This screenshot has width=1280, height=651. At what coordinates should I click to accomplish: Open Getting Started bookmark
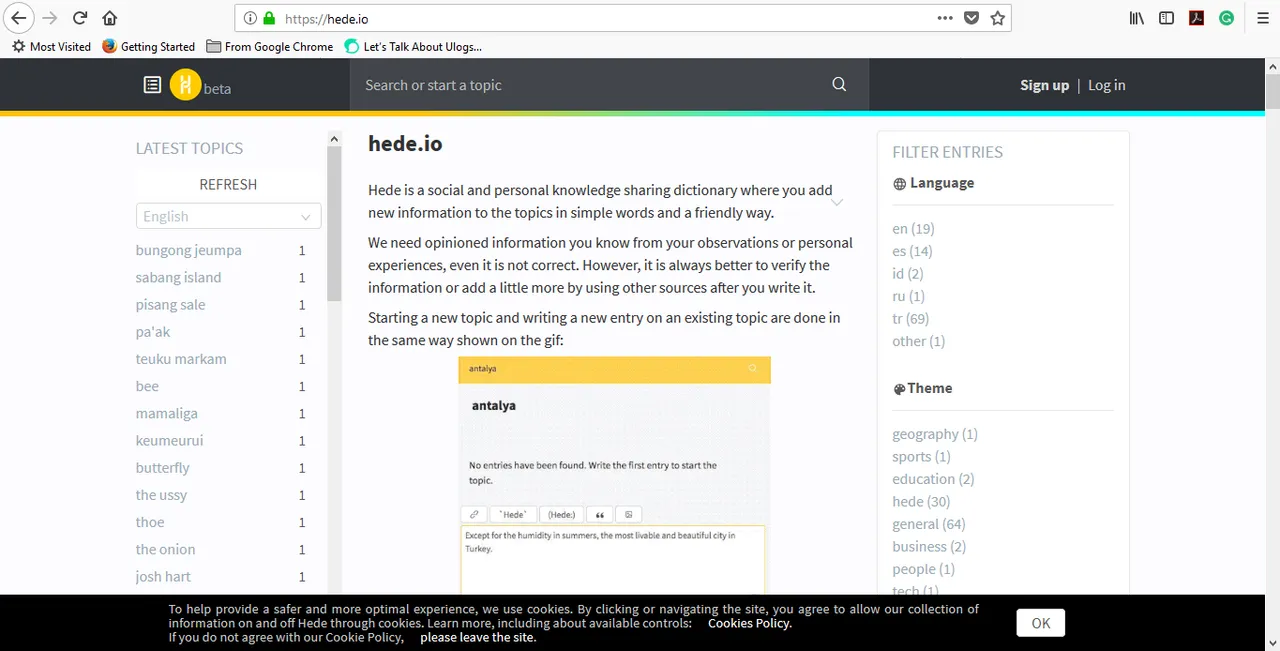pos(149,46)
